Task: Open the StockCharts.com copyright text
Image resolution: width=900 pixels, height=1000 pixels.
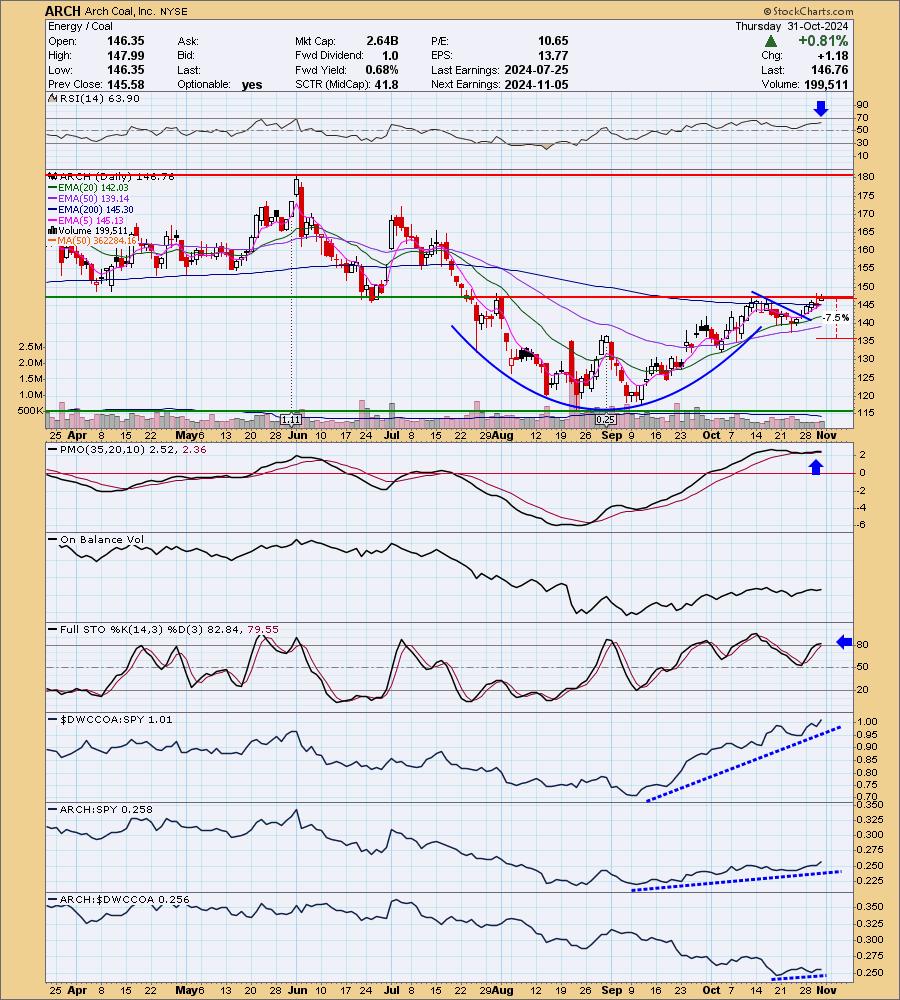Action: click(808, 11)
